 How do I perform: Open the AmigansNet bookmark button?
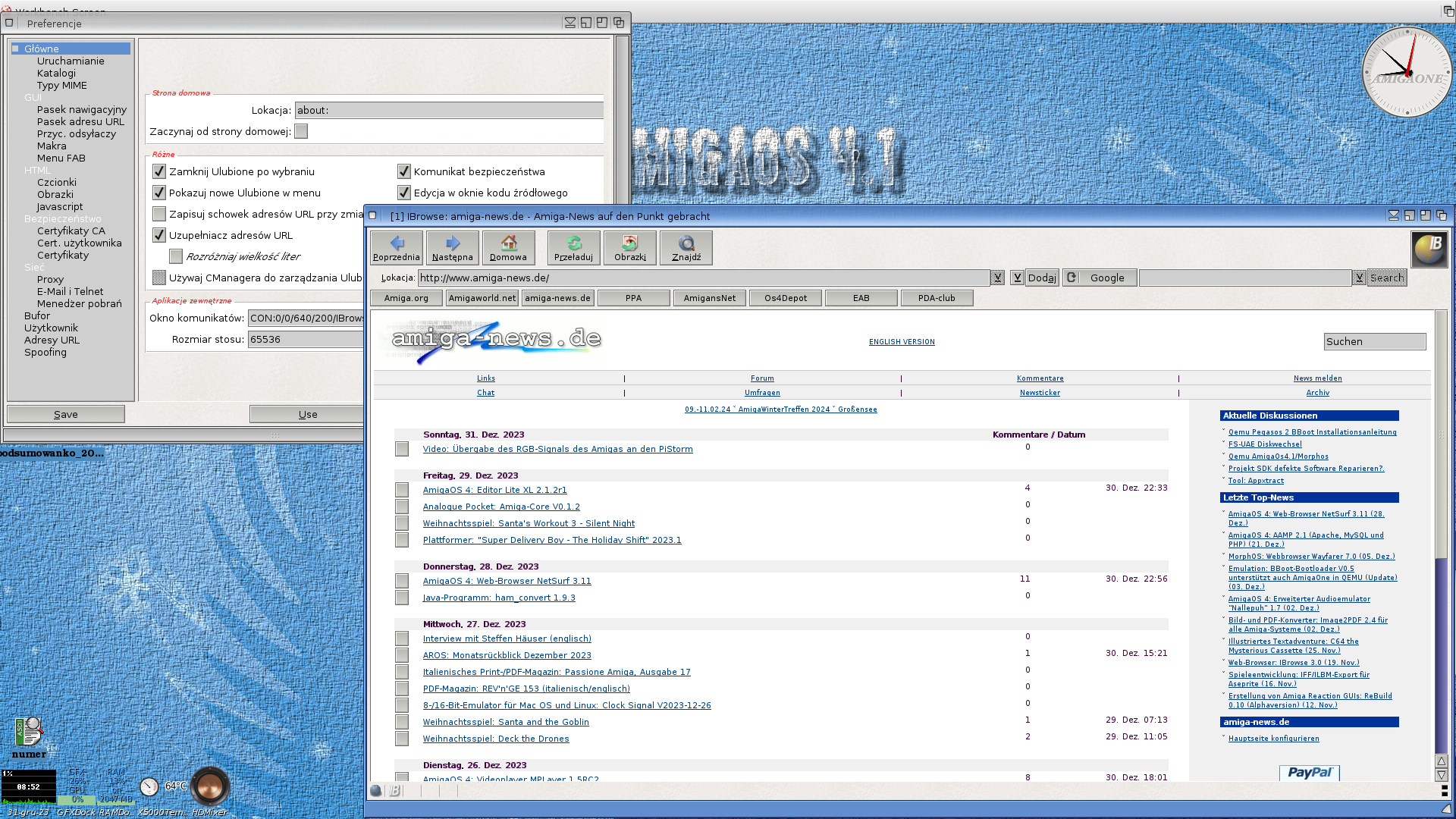pos(710,298)
